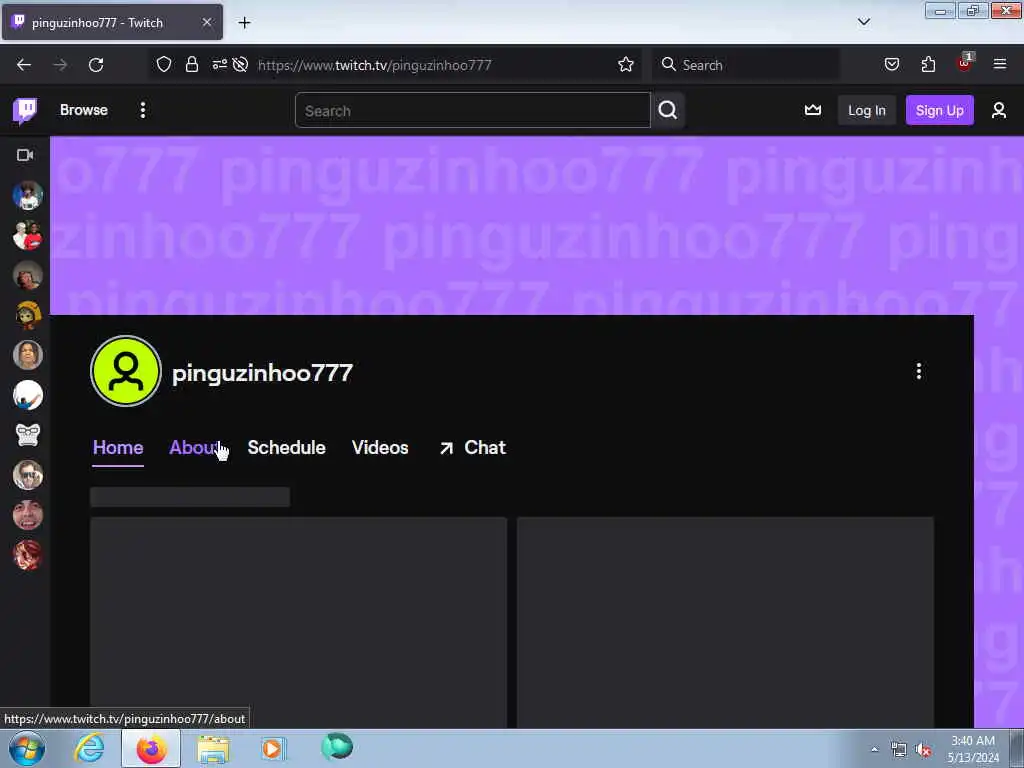
Task: Click the uBlock extension icon with badge
Action: (x=965, y=63)
